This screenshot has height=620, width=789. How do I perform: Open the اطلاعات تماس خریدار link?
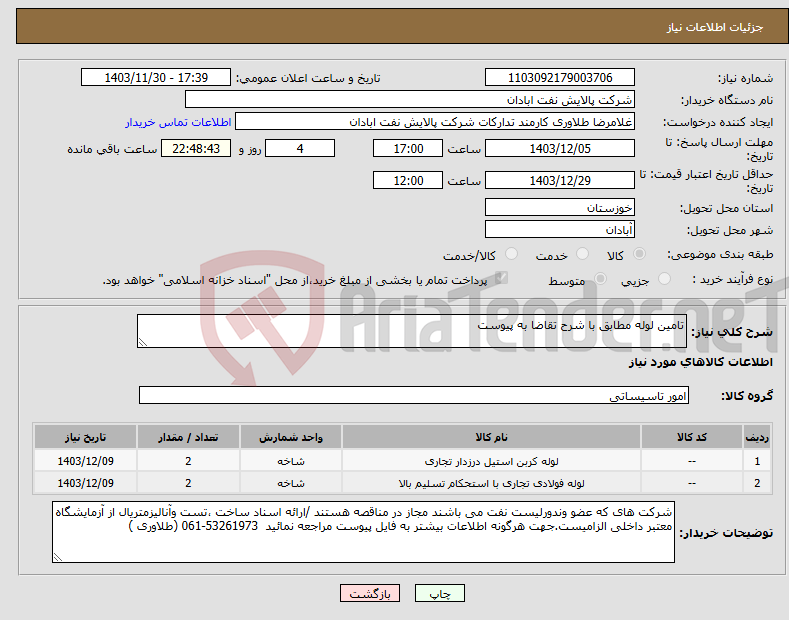(178, 122)
